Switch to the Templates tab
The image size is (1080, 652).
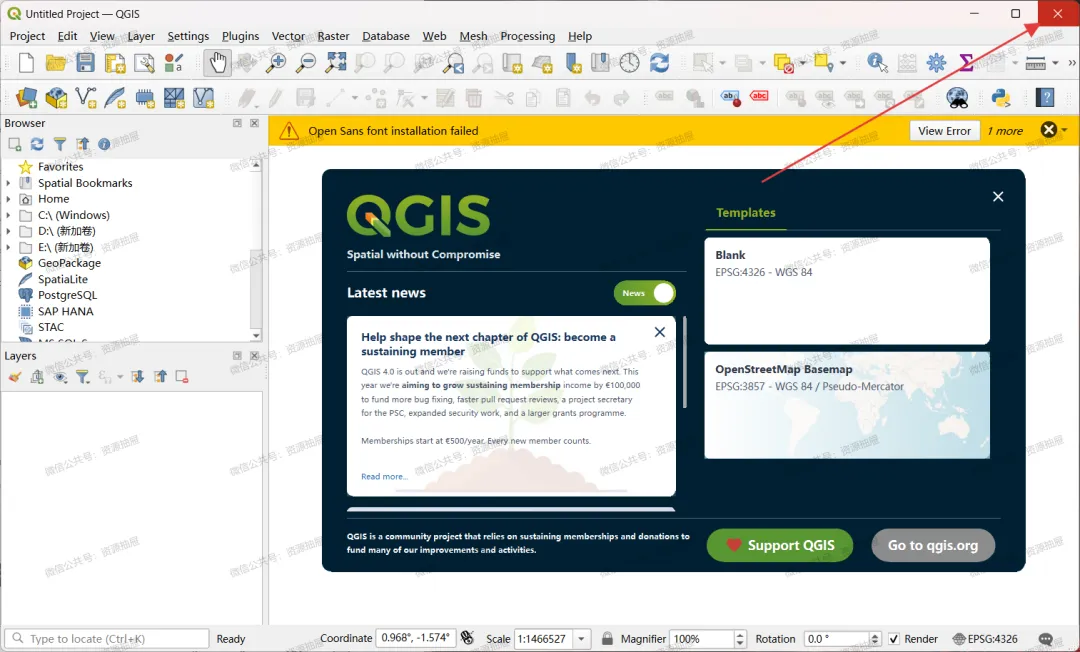coord(746,213)
